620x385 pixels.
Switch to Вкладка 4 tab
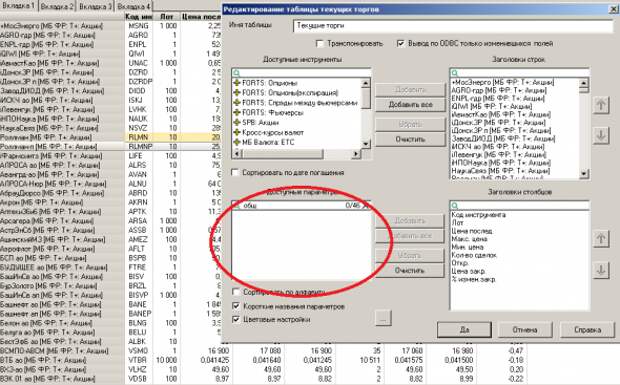pyautogui.click(x=134, y=6)
